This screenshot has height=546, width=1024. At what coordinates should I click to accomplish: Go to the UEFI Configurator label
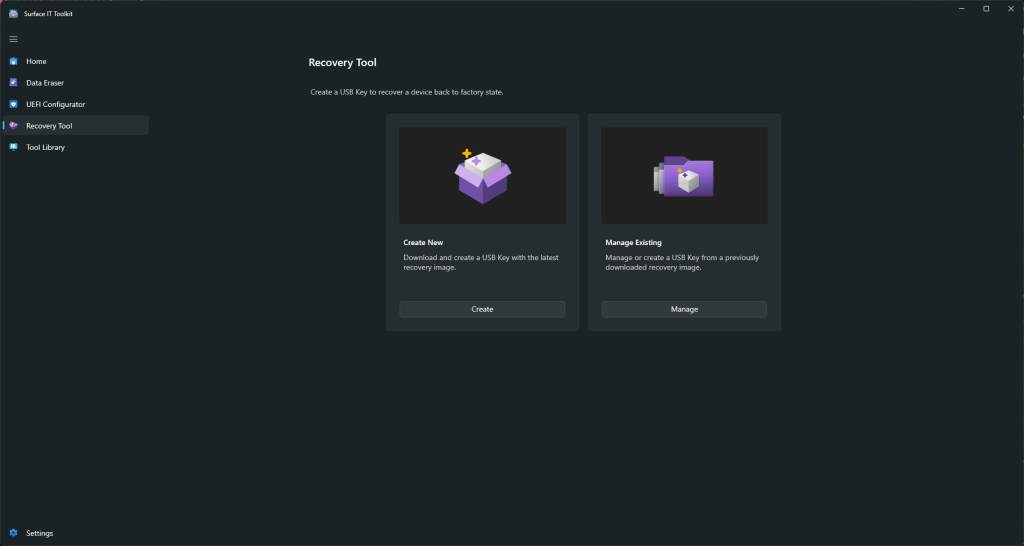(x=56, y=104)
